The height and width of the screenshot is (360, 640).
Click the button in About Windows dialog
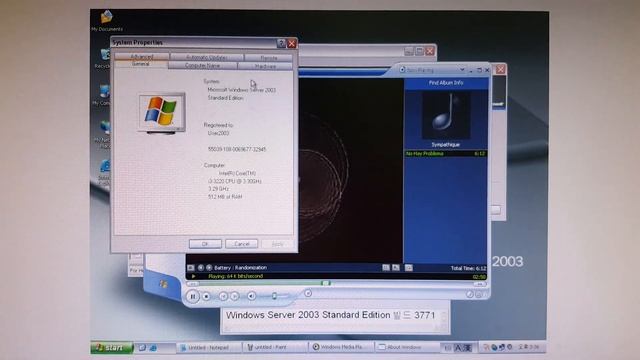(x=496, y=210)
